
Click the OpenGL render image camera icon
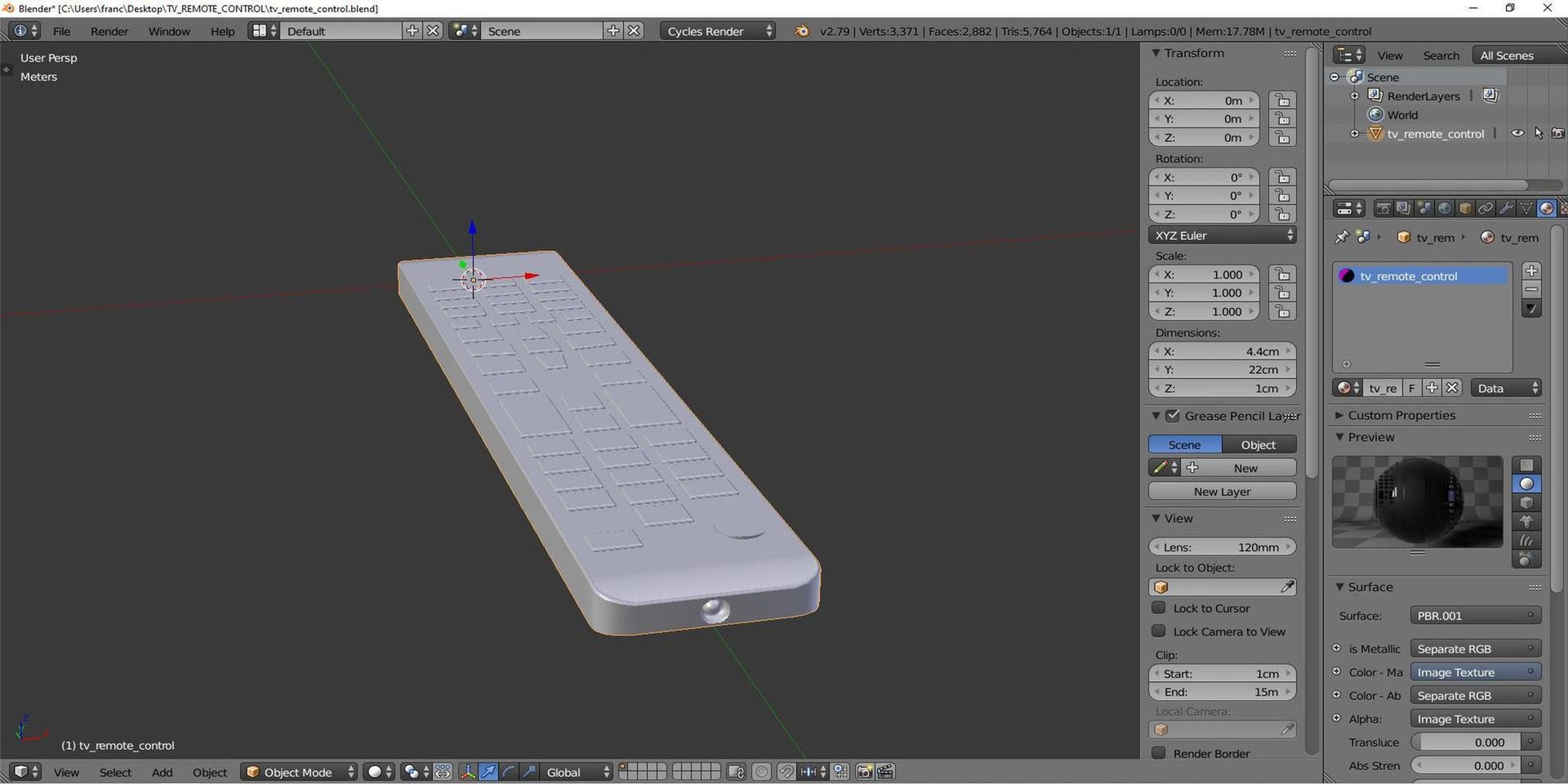pos(865,772)
